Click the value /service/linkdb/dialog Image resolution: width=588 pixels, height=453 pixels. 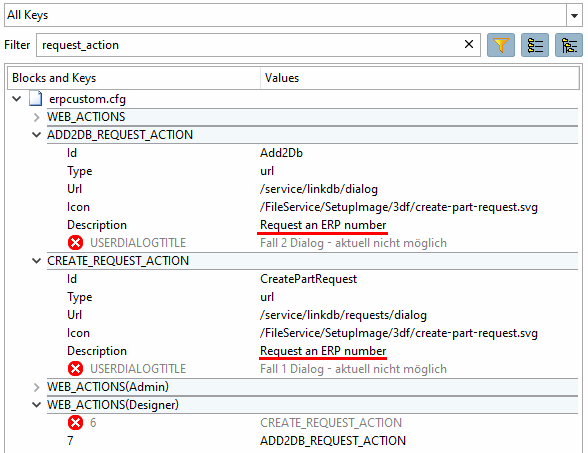pyautogui.click(x=319, y=189)
